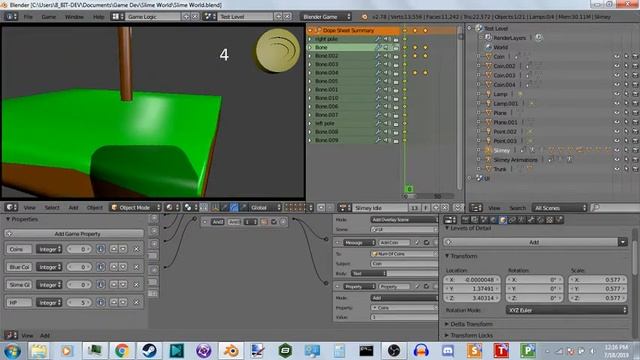This screenshot has height=360, width=640.
Task: Click the Lamp.001 lamp icon in the outliner
Action: point(488,104)
